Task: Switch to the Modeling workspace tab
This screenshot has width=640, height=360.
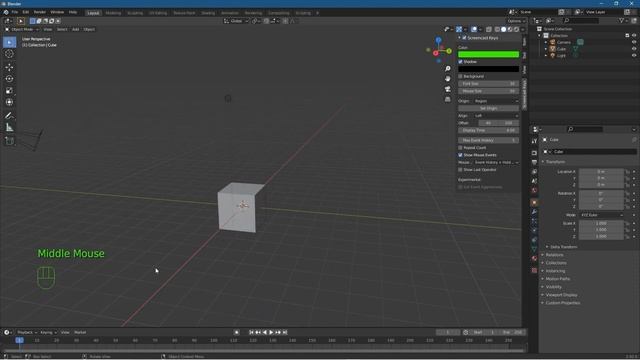Action: [x=113, y=13]
